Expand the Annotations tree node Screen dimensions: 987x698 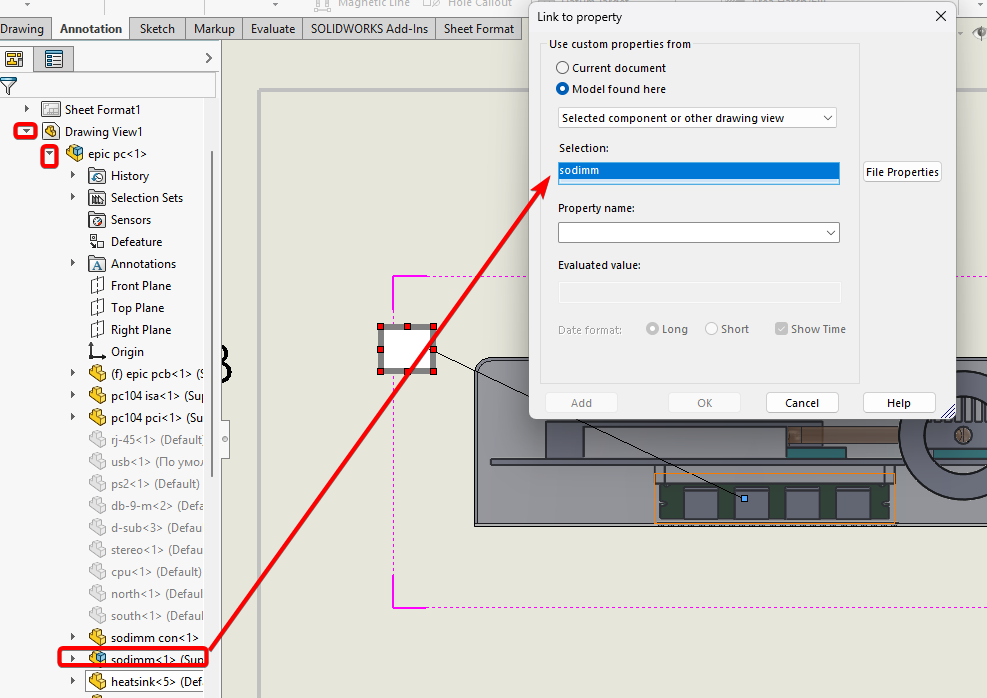coord(73,263)
